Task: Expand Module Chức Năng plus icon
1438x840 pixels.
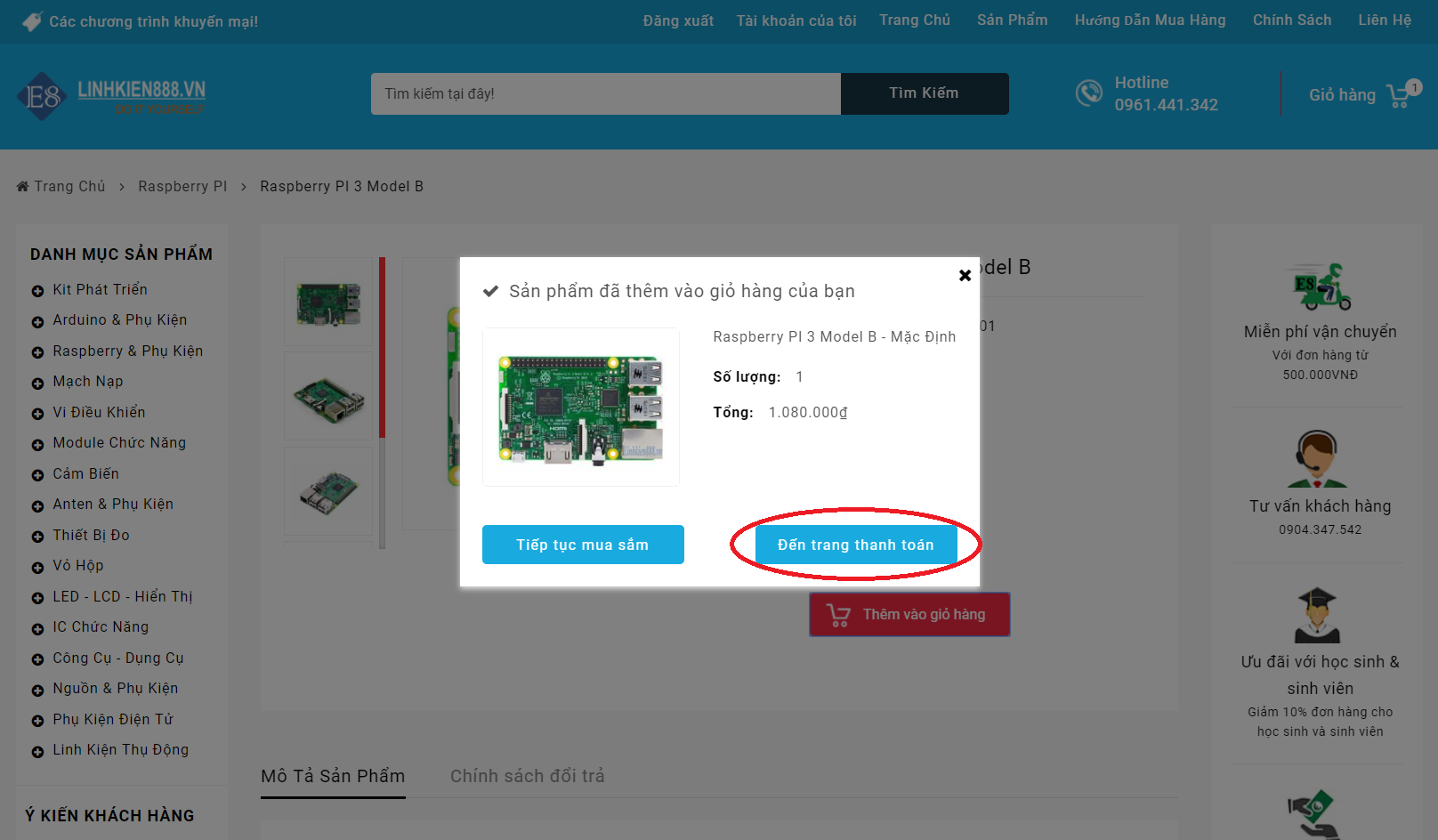Action: coord(37,444)
